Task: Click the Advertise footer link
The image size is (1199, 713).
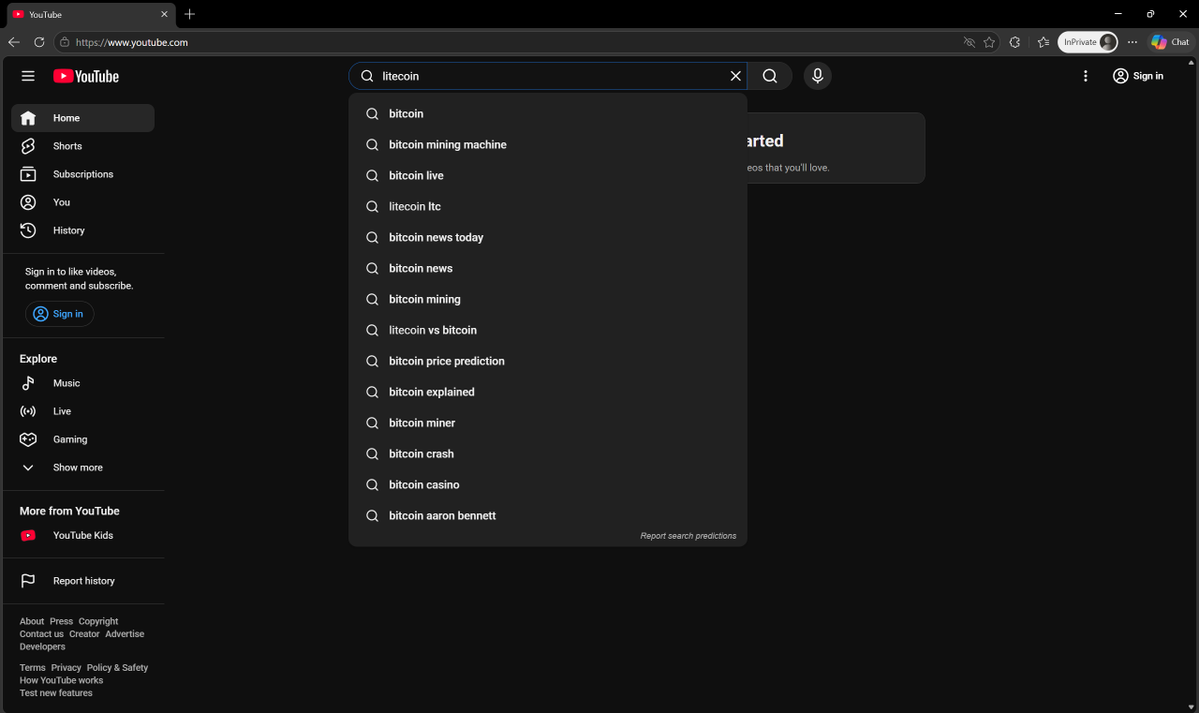Action: (125, 634)
